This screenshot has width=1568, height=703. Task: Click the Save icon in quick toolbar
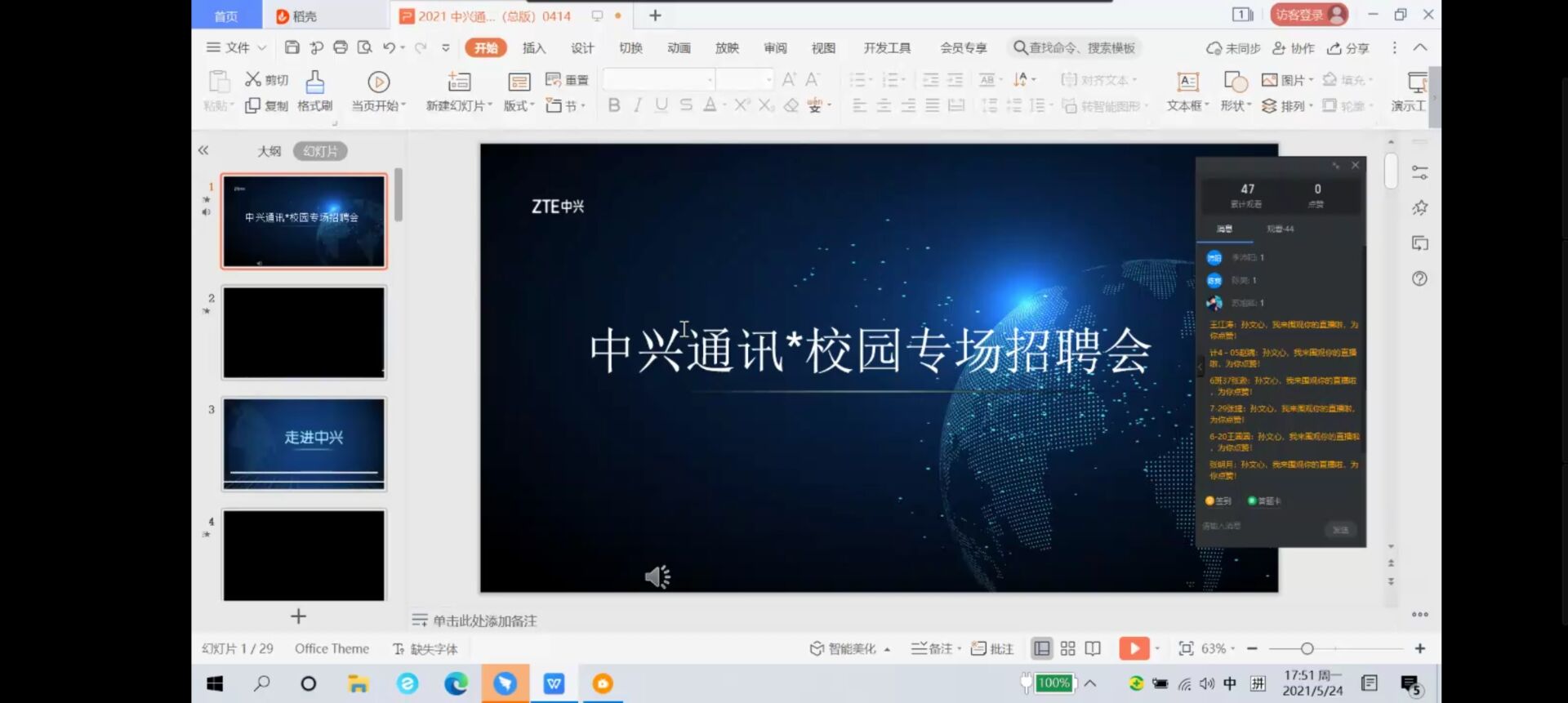(292, 47)
